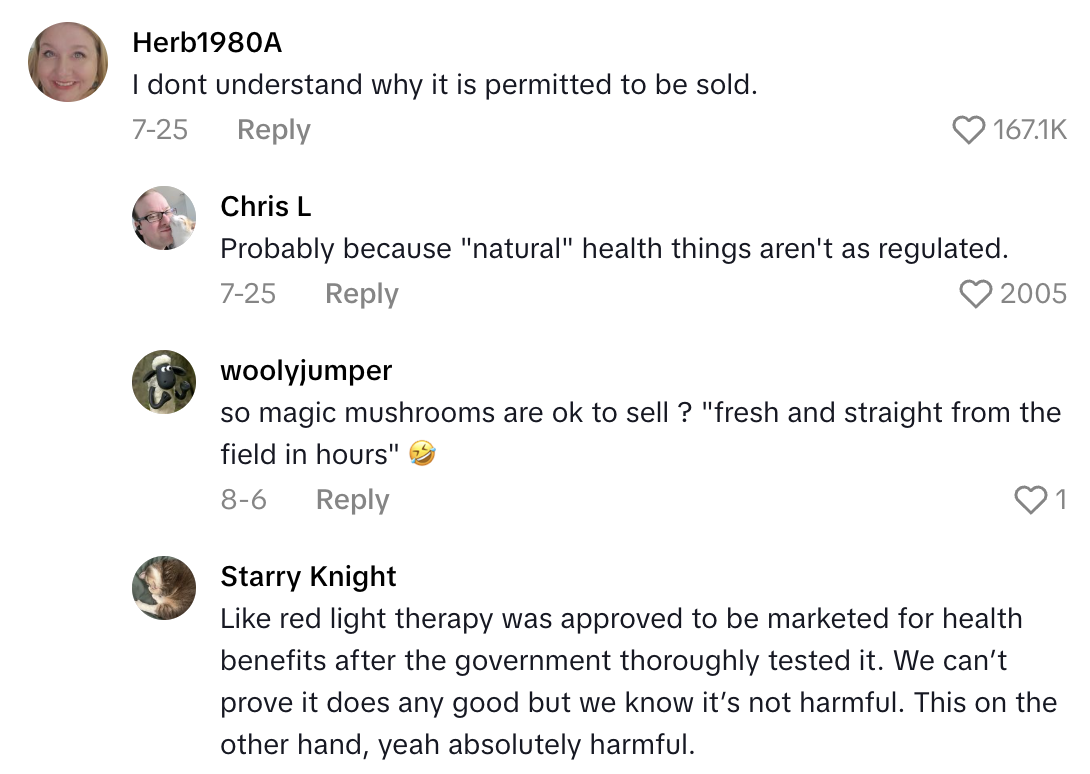Click Reply below woolyjumper's comment

(352, 500)
